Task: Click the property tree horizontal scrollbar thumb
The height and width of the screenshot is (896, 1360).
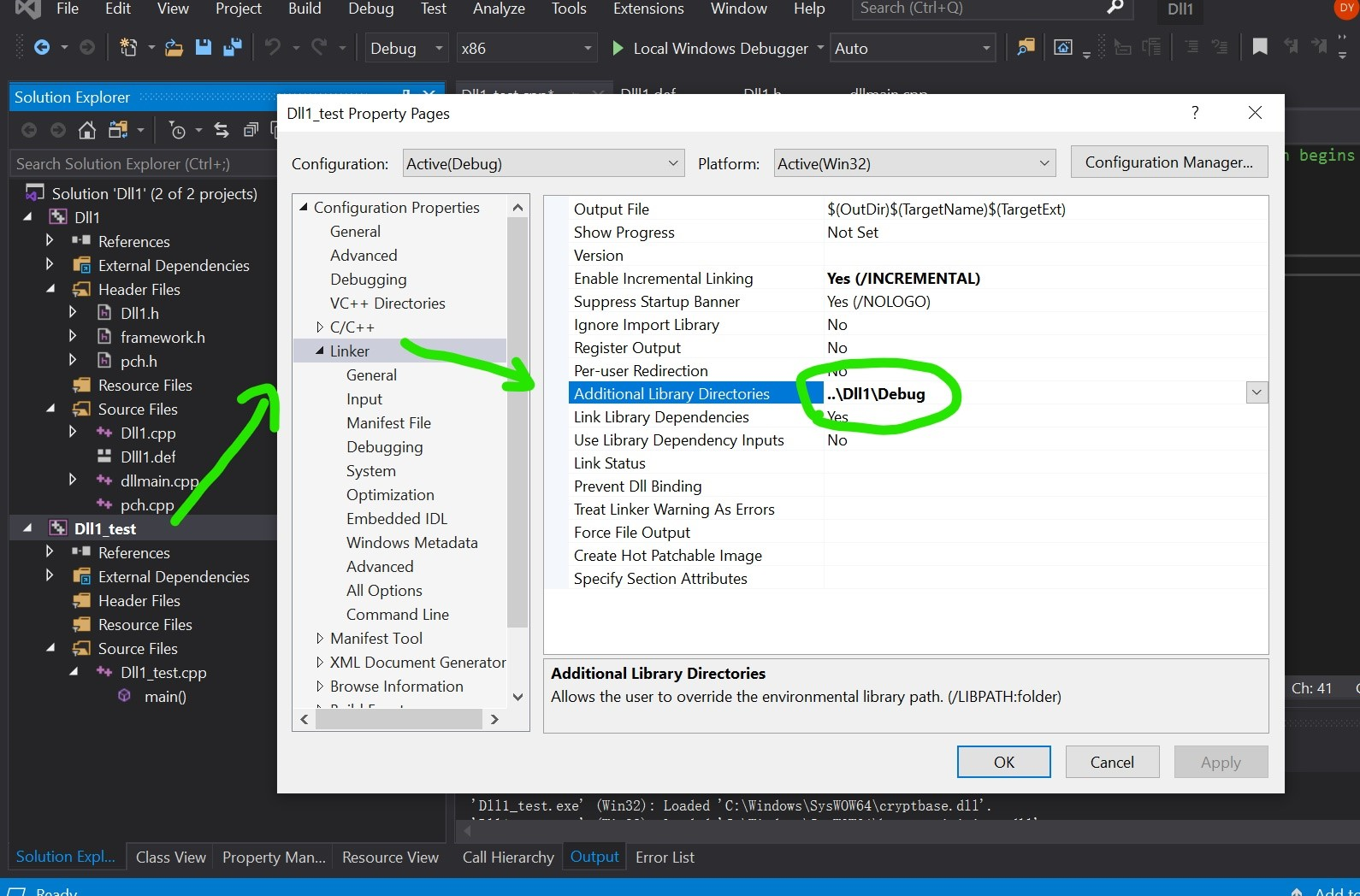Action: coord(399,720)
